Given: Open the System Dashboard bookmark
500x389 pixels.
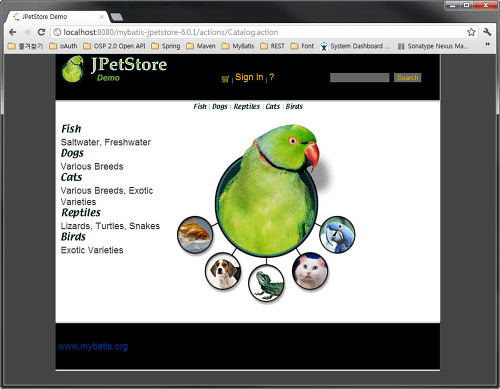Looking at the screenshot, I should 354,46.
